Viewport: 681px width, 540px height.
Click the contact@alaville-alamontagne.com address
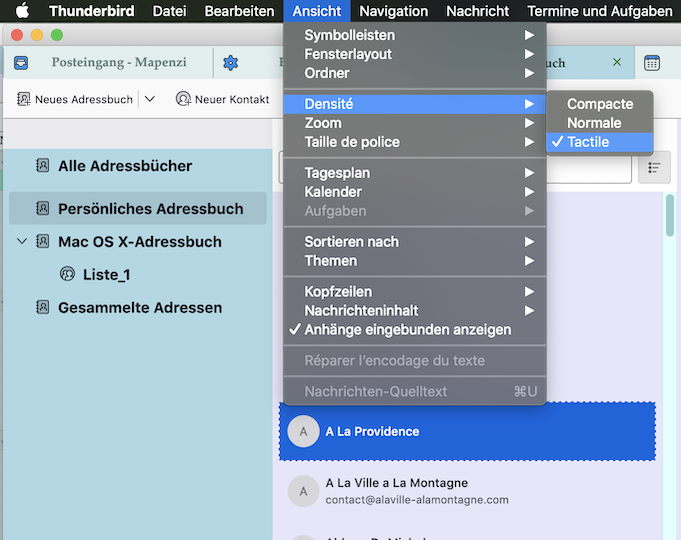pyautogui.click(x=417, y=500)
